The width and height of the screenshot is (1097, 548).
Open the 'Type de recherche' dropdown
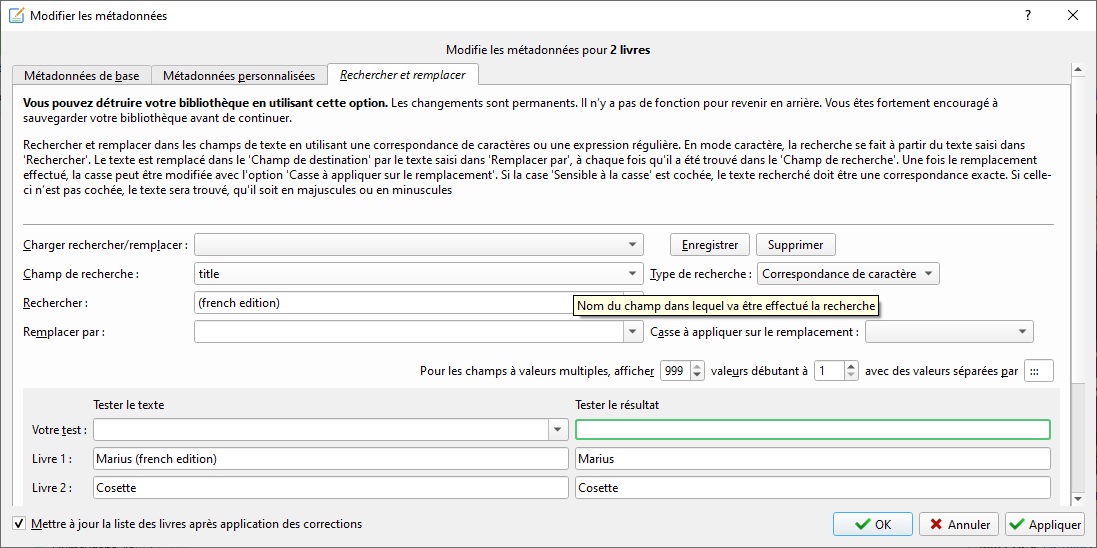928,274
